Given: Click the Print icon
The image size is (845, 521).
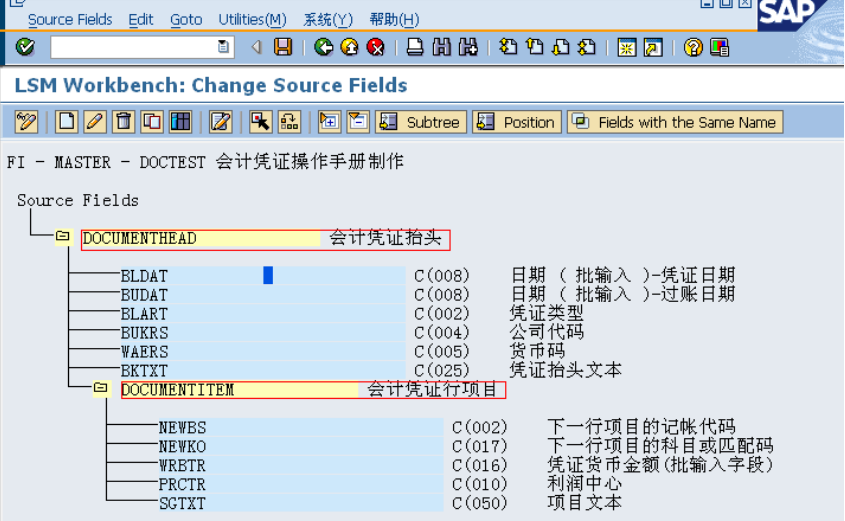Looking at the screenshot, I should pyautogui.click(x=415, y=47).
